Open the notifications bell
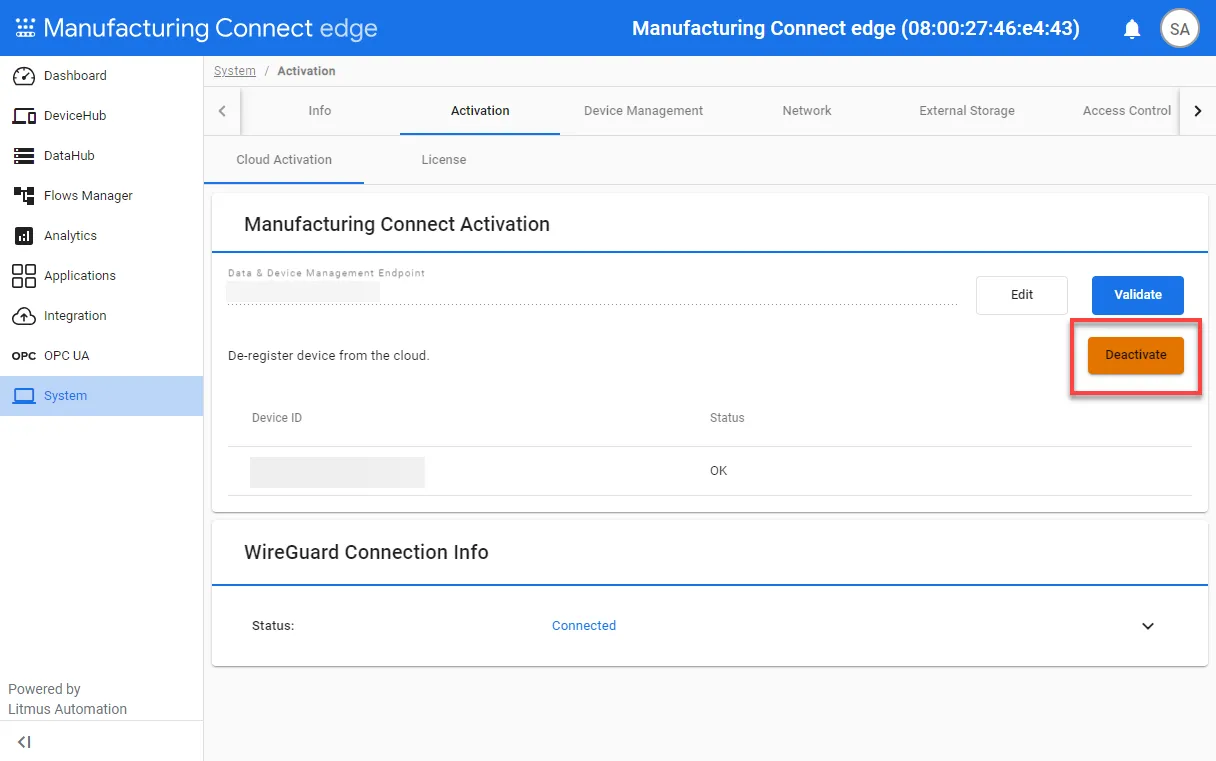1216x761 pixels. (1132, 29)
